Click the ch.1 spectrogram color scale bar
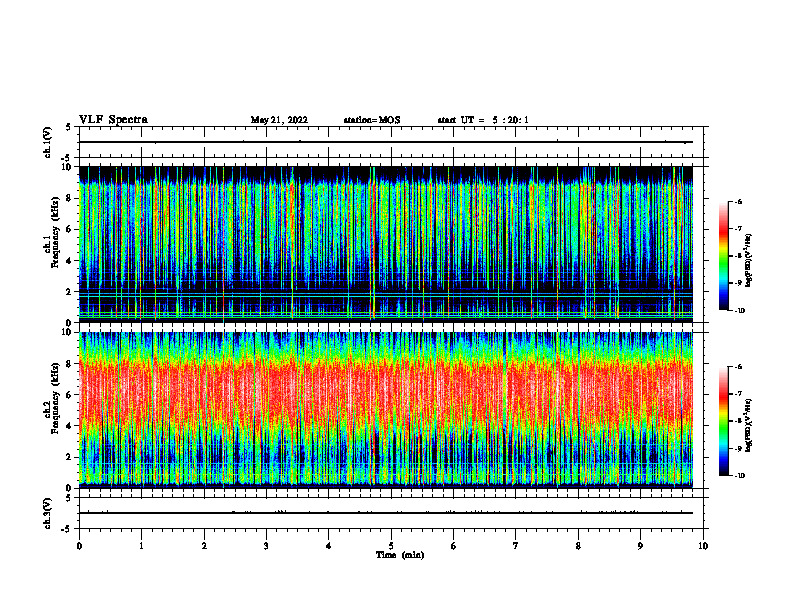The image size is (792, 612). pyautogui.click(x=723, y=256)
